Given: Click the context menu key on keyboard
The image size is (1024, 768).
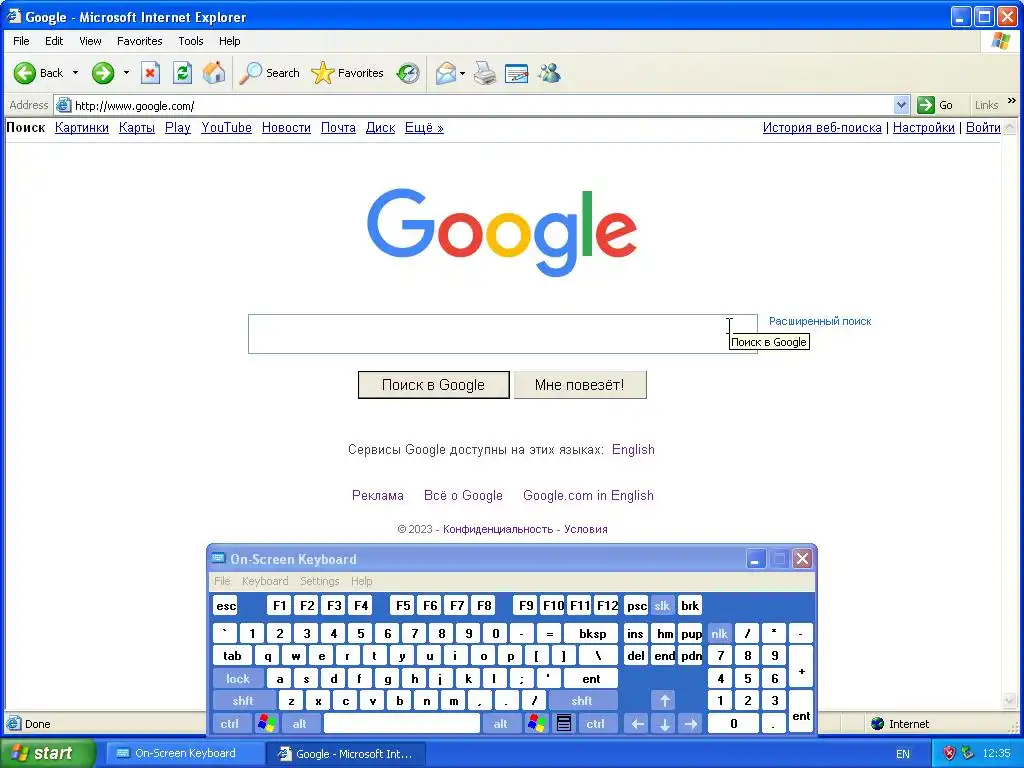Looking at the screenshot, I should (x=564, y=724).
